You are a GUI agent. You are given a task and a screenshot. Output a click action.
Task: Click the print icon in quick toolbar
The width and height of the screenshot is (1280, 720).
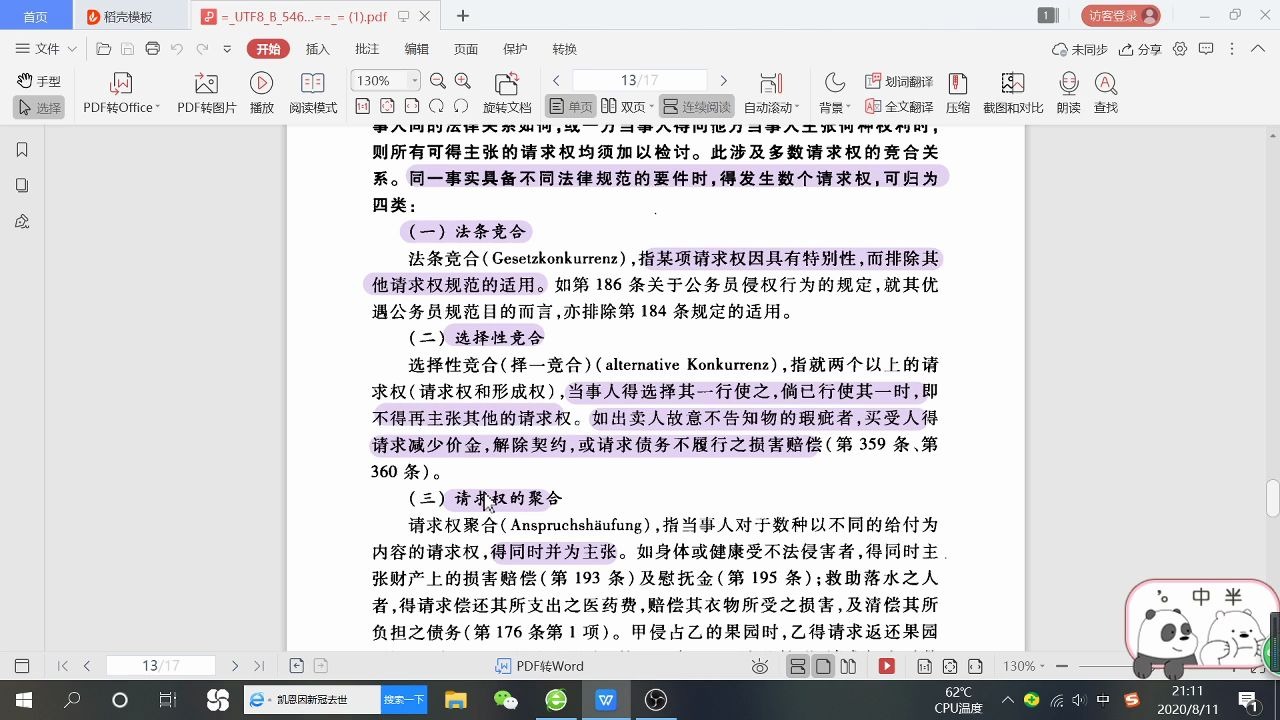click(x=152, y=49)
